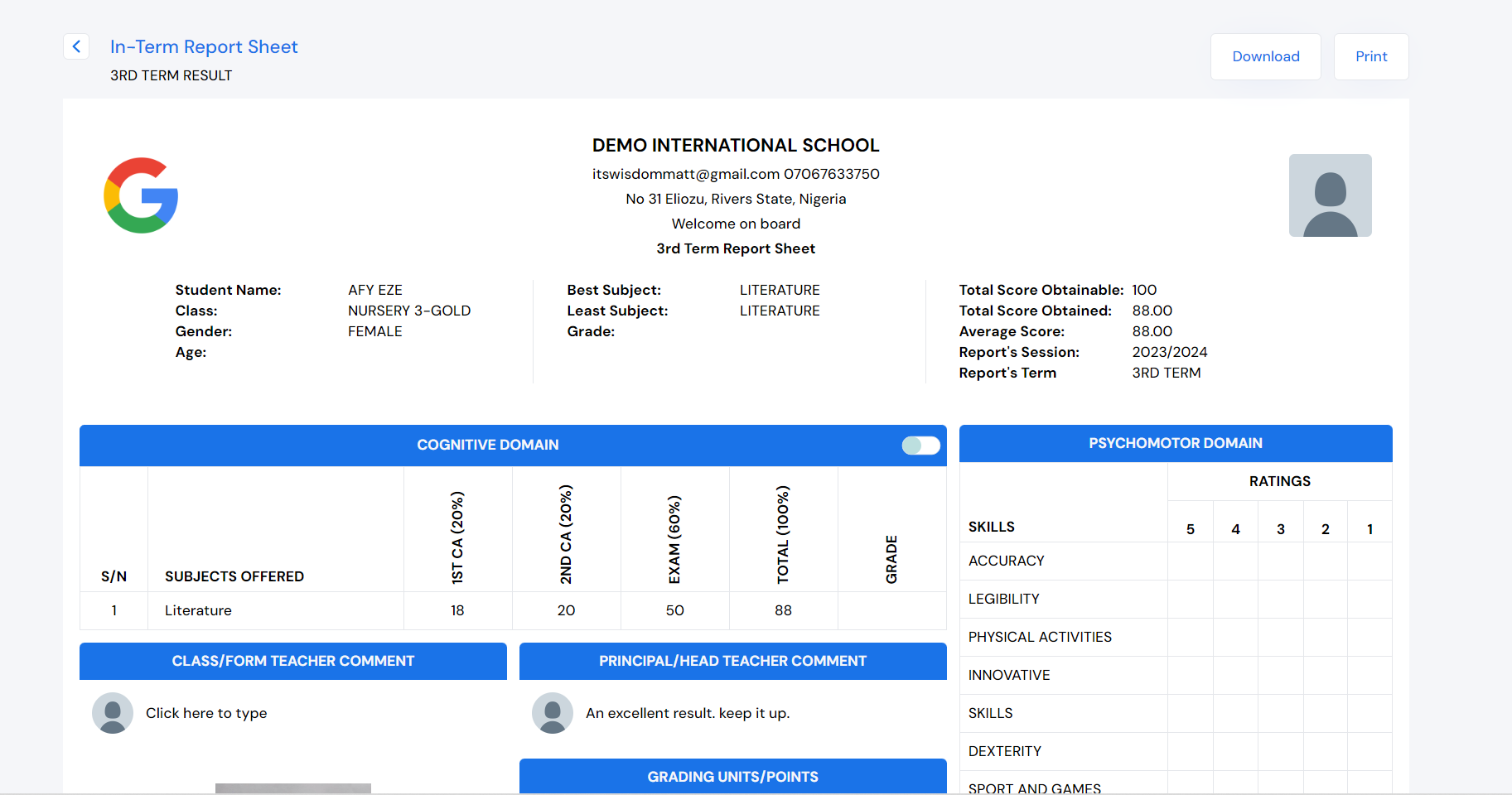Image resolution: width=1512 pixels, height=795 pixels.
Task: Click the principal avatar icon
Action: (x=553, y=713)
